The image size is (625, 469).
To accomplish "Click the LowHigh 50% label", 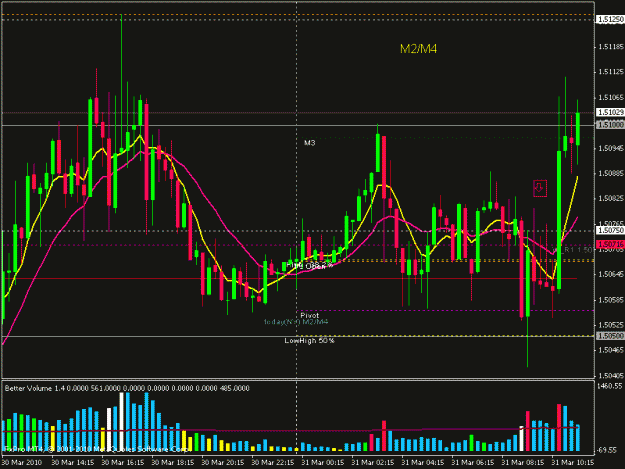I will 309,341.
